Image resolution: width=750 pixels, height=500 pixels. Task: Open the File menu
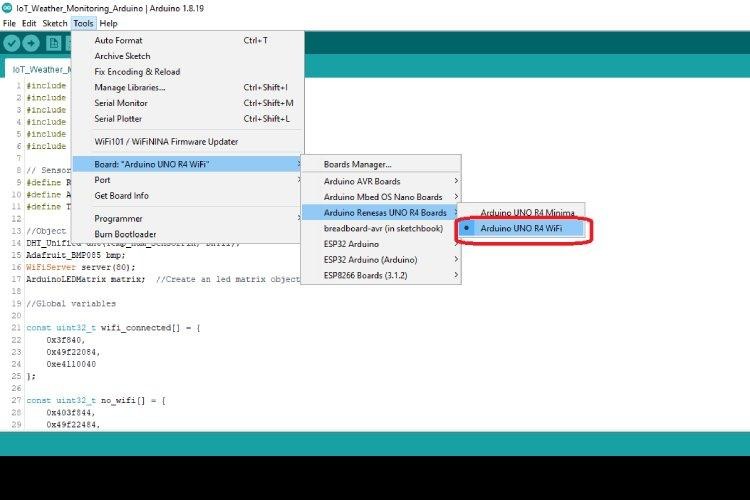click(x=9, y=23)
